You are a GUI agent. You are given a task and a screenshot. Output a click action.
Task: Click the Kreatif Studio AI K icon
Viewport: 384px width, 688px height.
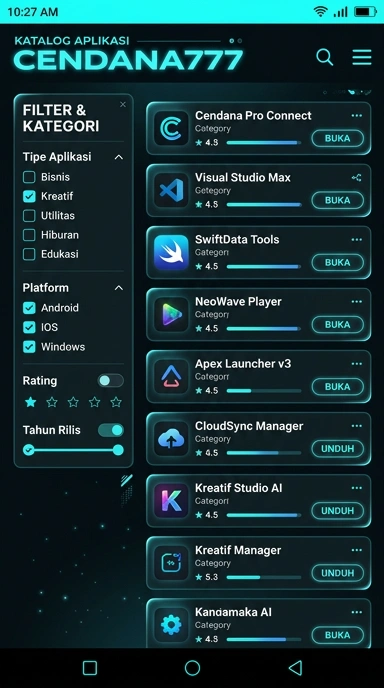171,501
